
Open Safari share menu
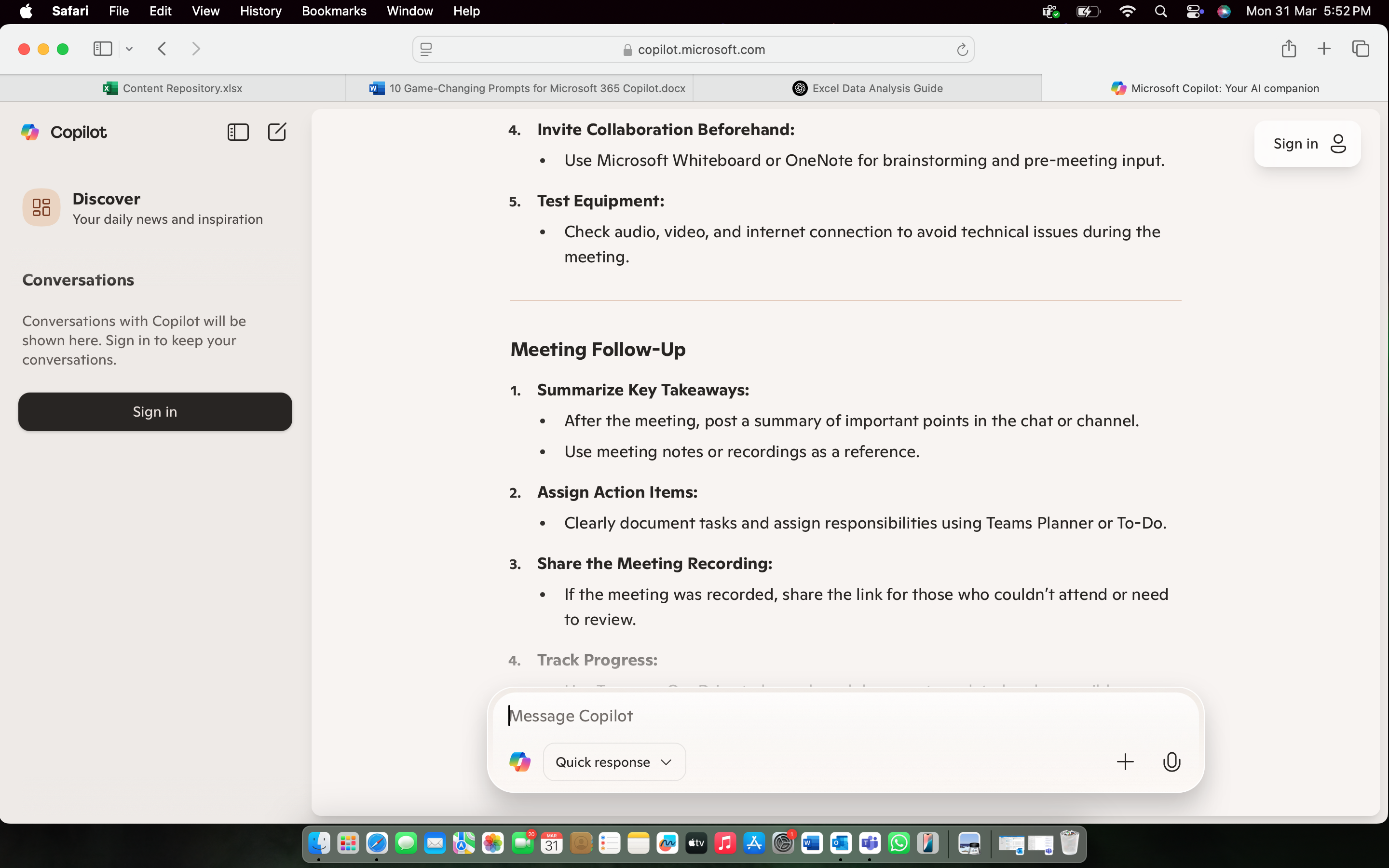1289,49
